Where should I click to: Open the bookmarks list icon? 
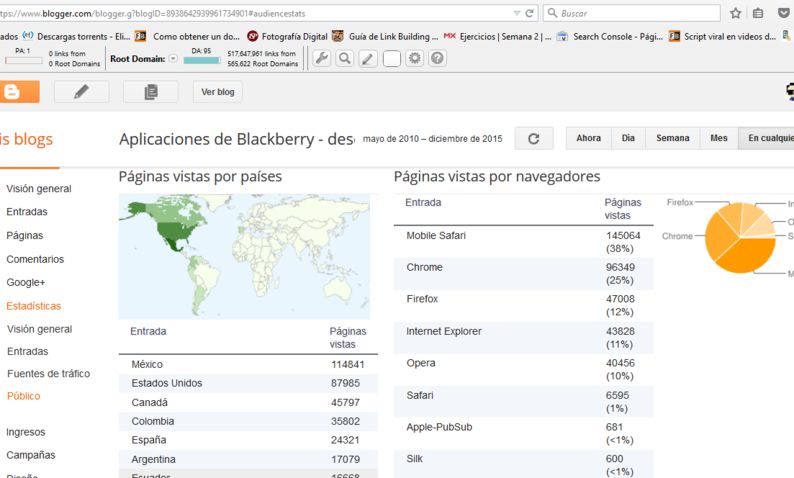click(x=758, y=13)
